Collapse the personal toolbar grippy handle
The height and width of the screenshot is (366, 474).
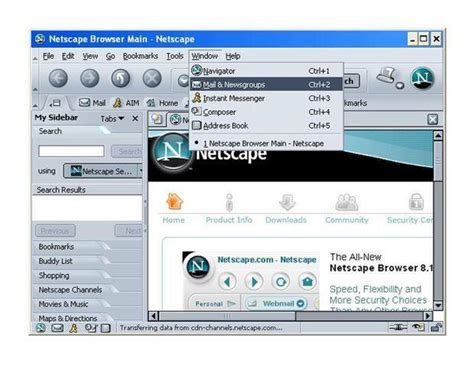[x=35, y=105]
